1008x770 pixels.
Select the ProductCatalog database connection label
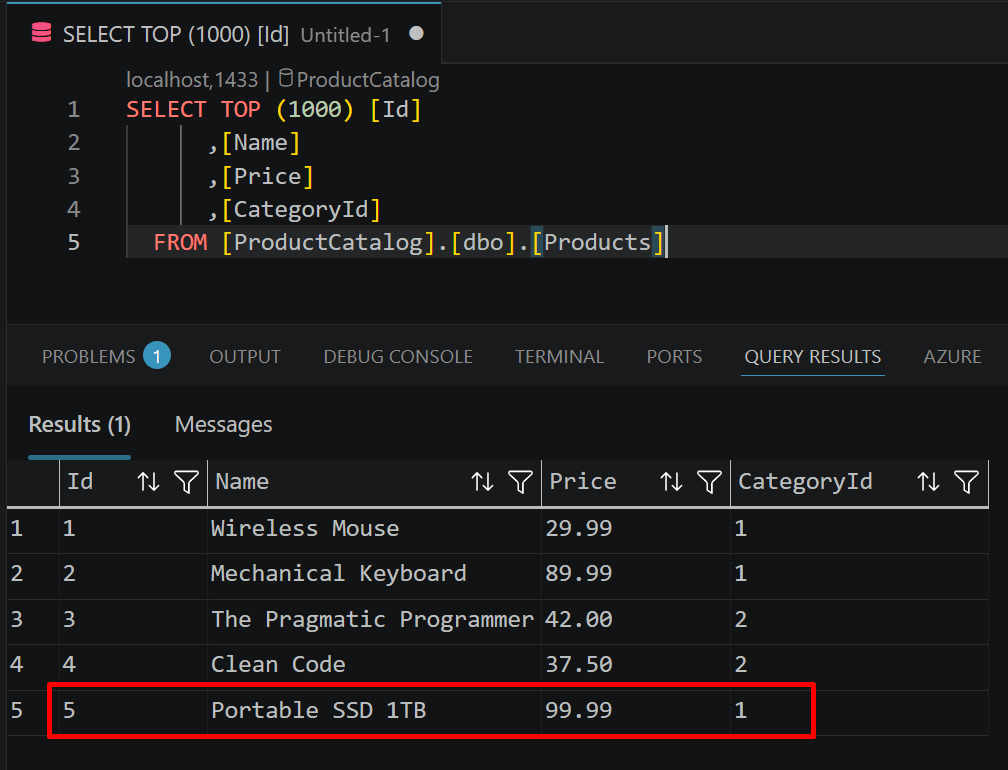coord(359,80)
